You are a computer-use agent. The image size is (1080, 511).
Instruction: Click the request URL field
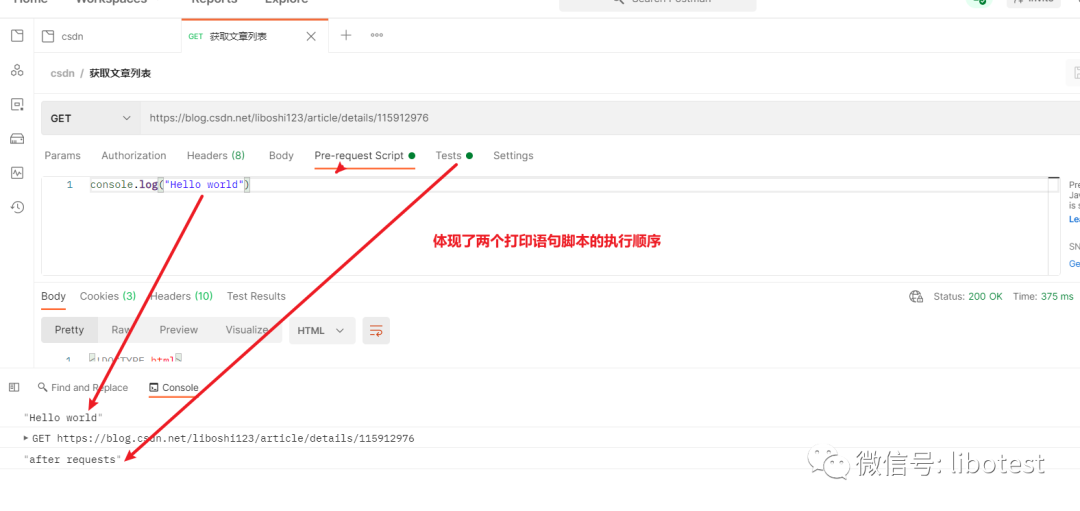[x=610, y=118]
